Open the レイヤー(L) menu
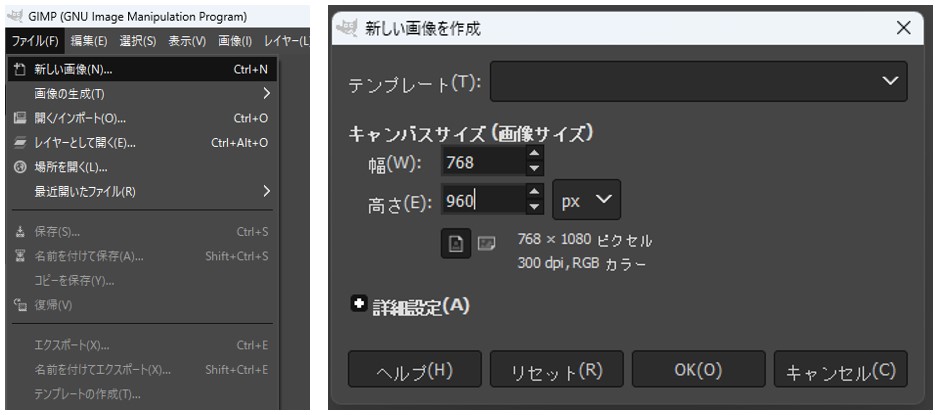Viewport: 936px width, 415px height. pyautogui.click(x=287, y=41)
